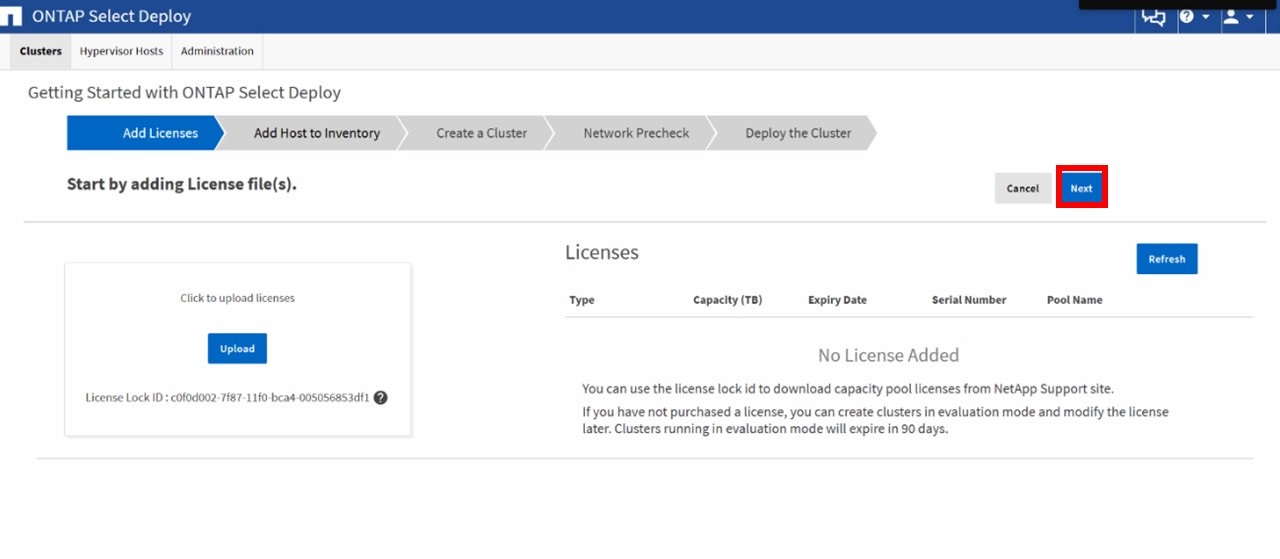Cancel the getting started wizard
Viewport: 1280px width, 559px height.
click(1022, 189)
